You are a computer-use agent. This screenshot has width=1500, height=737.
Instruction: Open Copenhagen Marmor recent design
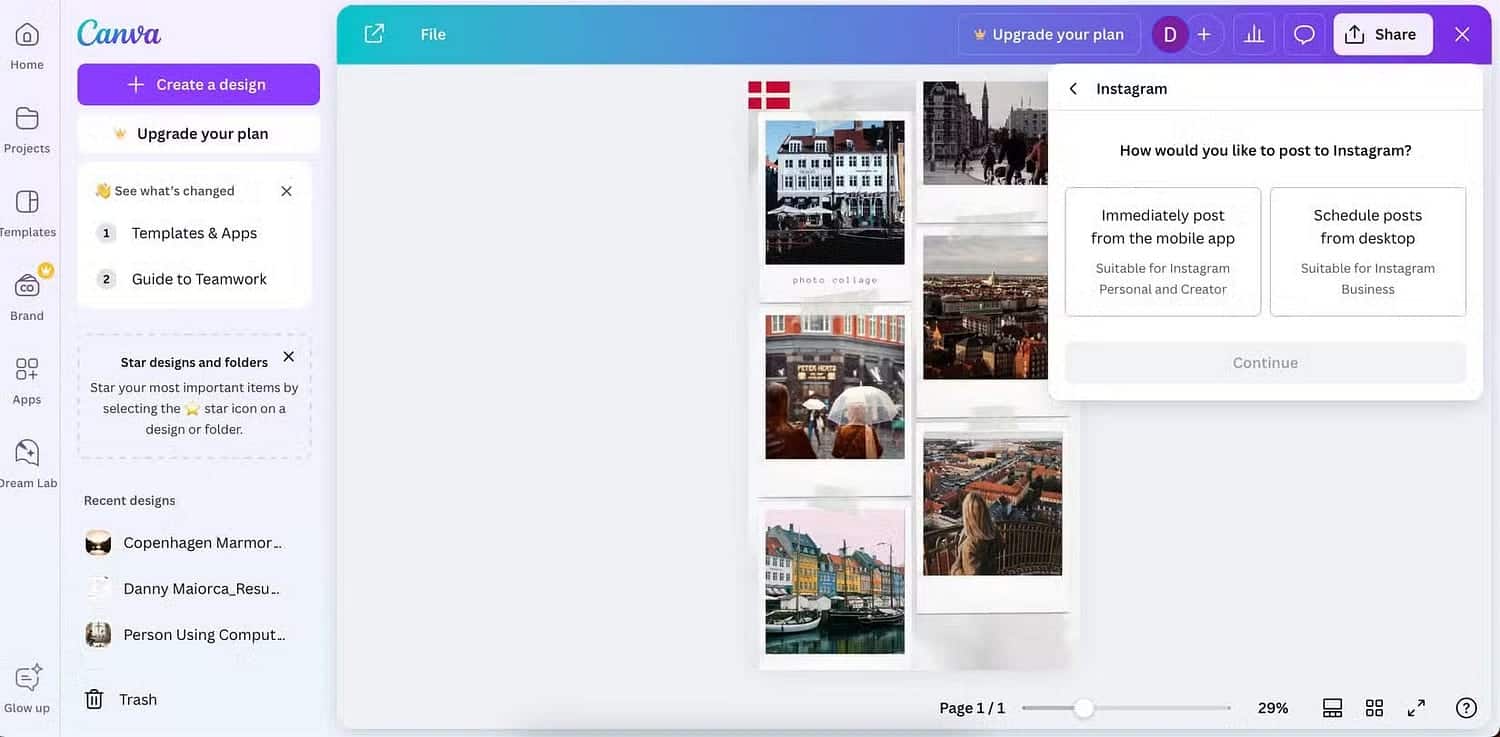(201, 543)
